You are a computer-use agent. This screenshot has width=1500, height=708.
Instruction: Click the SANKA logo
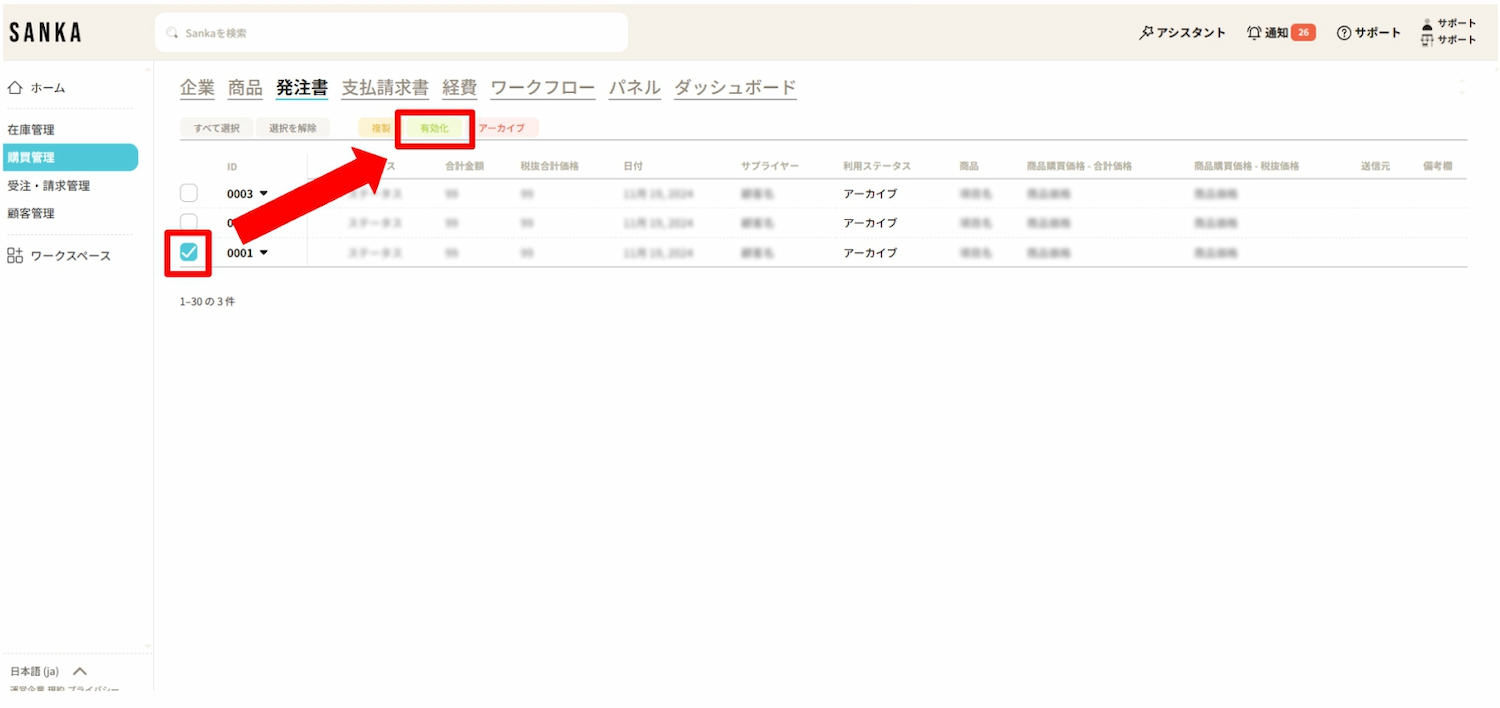(x=45, y=33)
